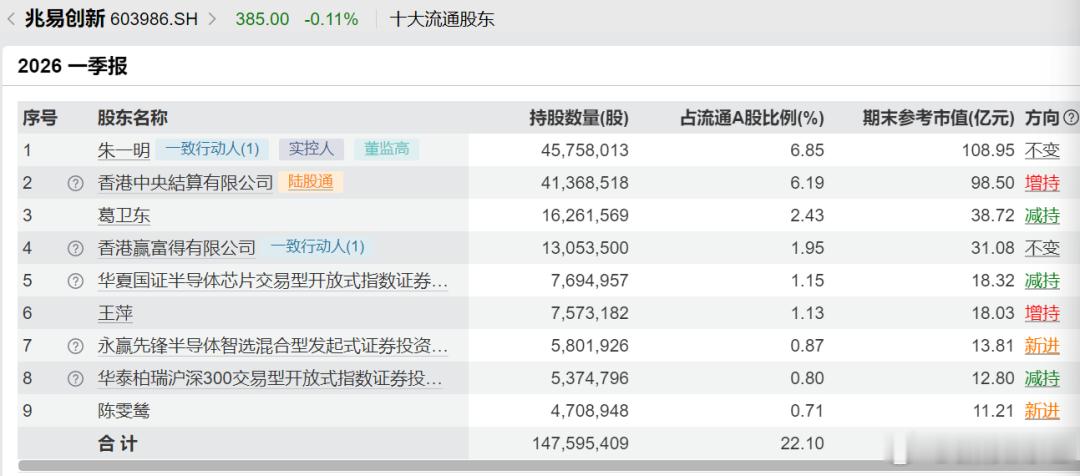1080x476 pixels.
Task: Click 减持 direction for 华夏国证 fund row
Action: (1042, 281)
